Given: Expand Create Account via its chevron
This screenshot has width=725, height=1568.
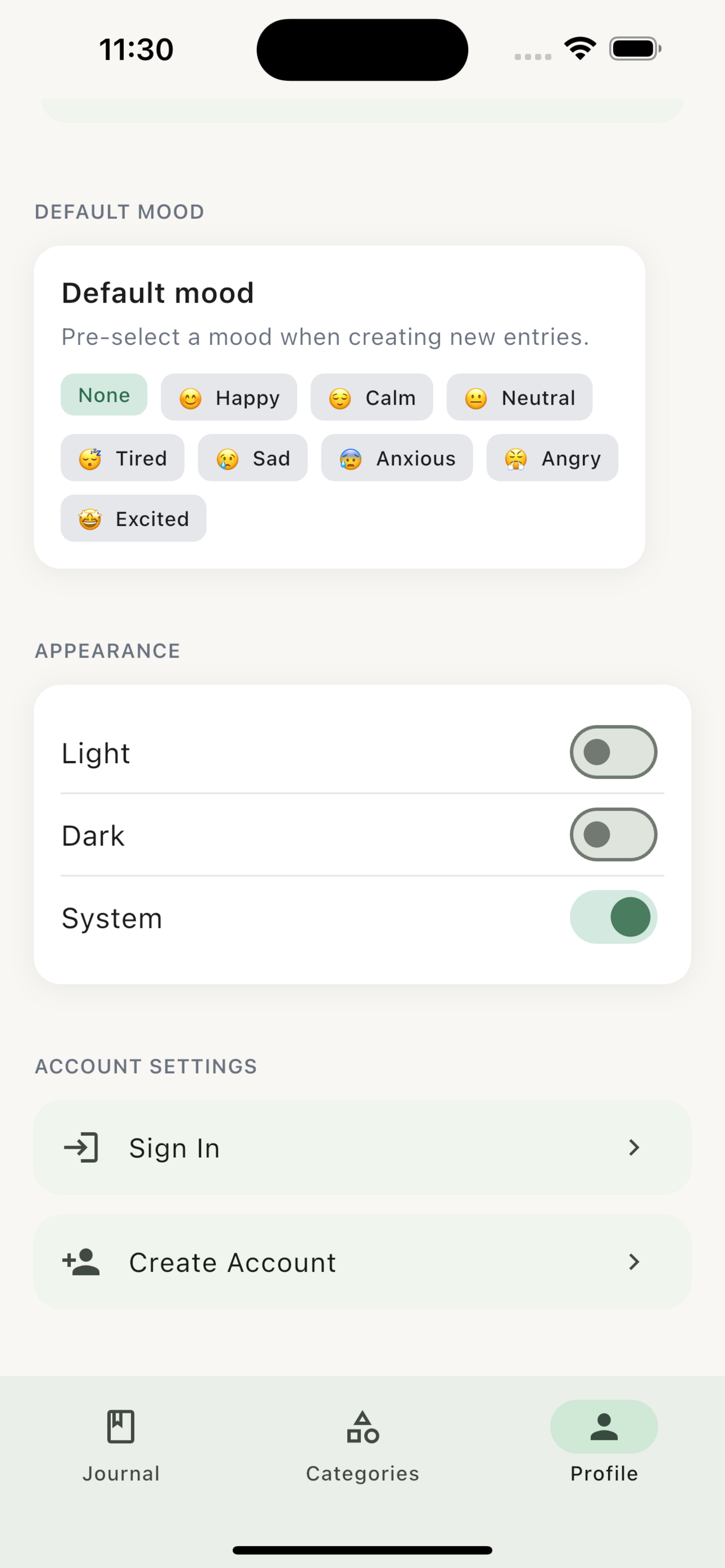Looking at the screenshot, I should pyautogui.click(x=634, y=1262).
